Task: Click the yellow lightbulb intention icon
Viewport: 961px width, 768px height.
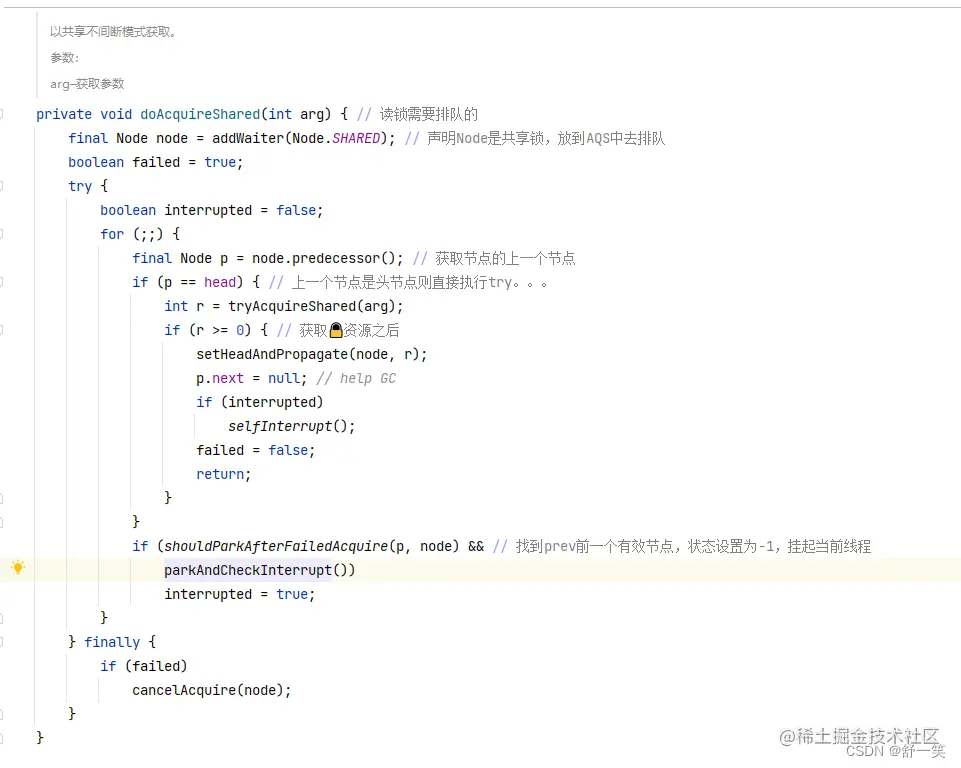Action: coord(18,567)
